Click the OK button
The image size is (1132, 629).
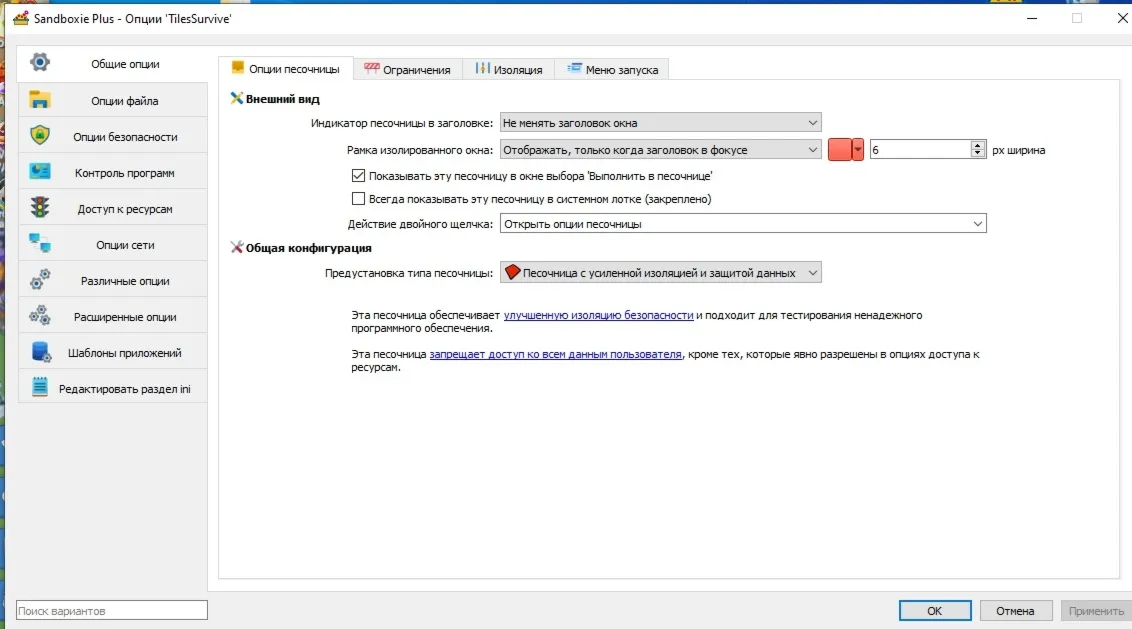(x=935, y=611)
